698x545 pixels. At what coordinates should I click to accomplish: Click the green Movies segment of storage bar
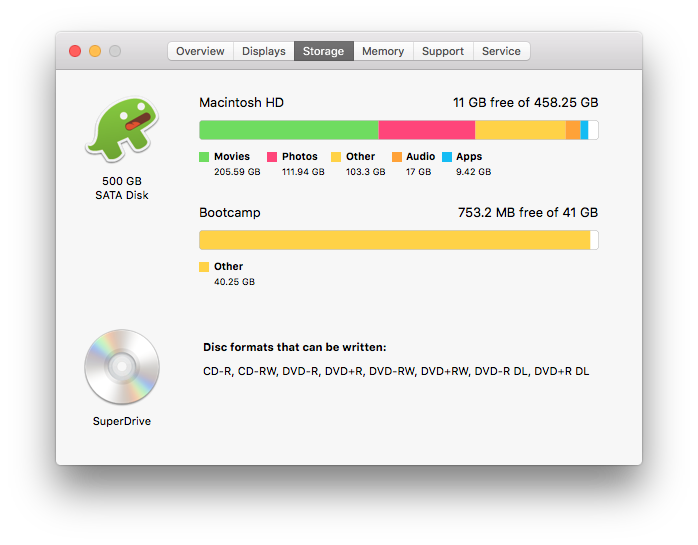[x=288, y=130]
